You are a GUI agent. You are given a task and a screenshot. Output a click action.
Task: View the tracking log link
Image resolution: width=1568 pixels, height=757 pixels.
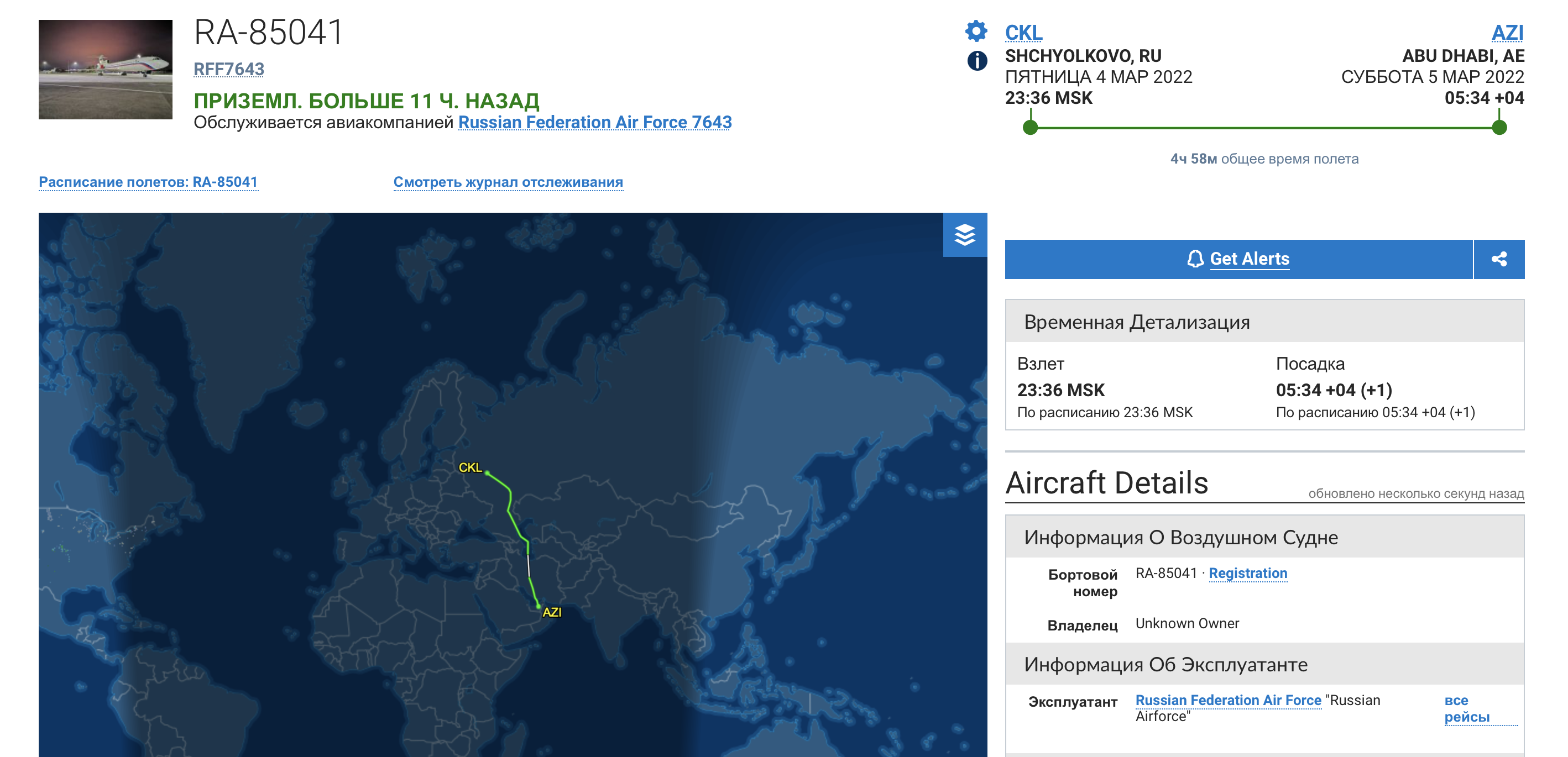click(x=508, y=182)
